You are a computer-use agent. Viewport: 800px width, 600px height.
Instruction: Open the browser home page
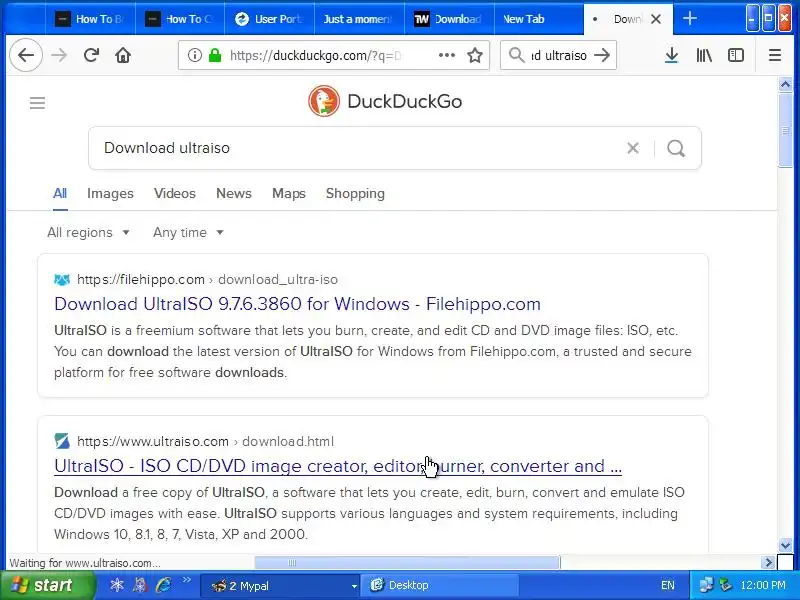pos(123,55)
